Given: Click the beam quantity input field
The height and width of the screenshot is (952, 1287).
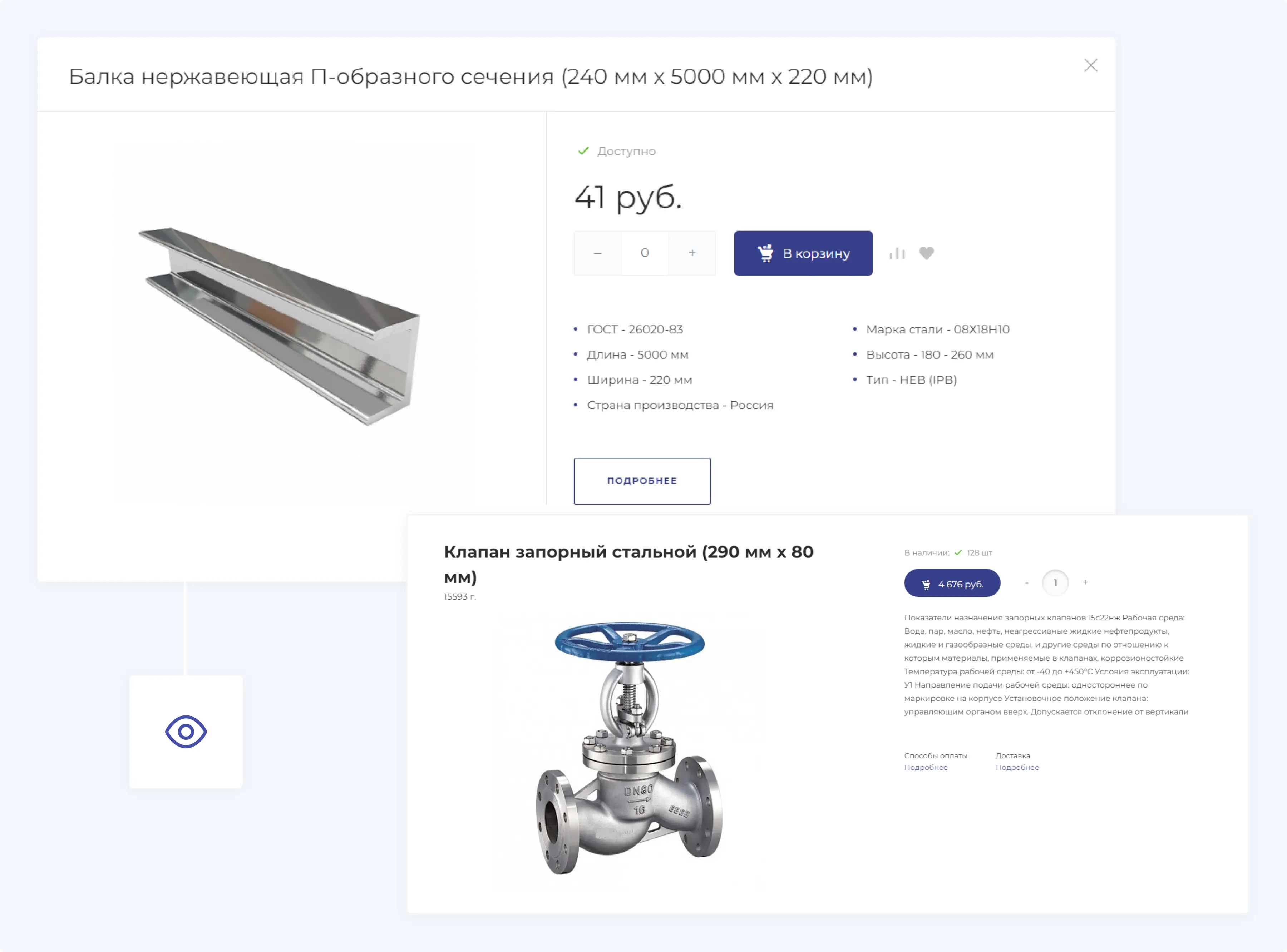Looking at the screenshot, I should click(x=645, y=253).
